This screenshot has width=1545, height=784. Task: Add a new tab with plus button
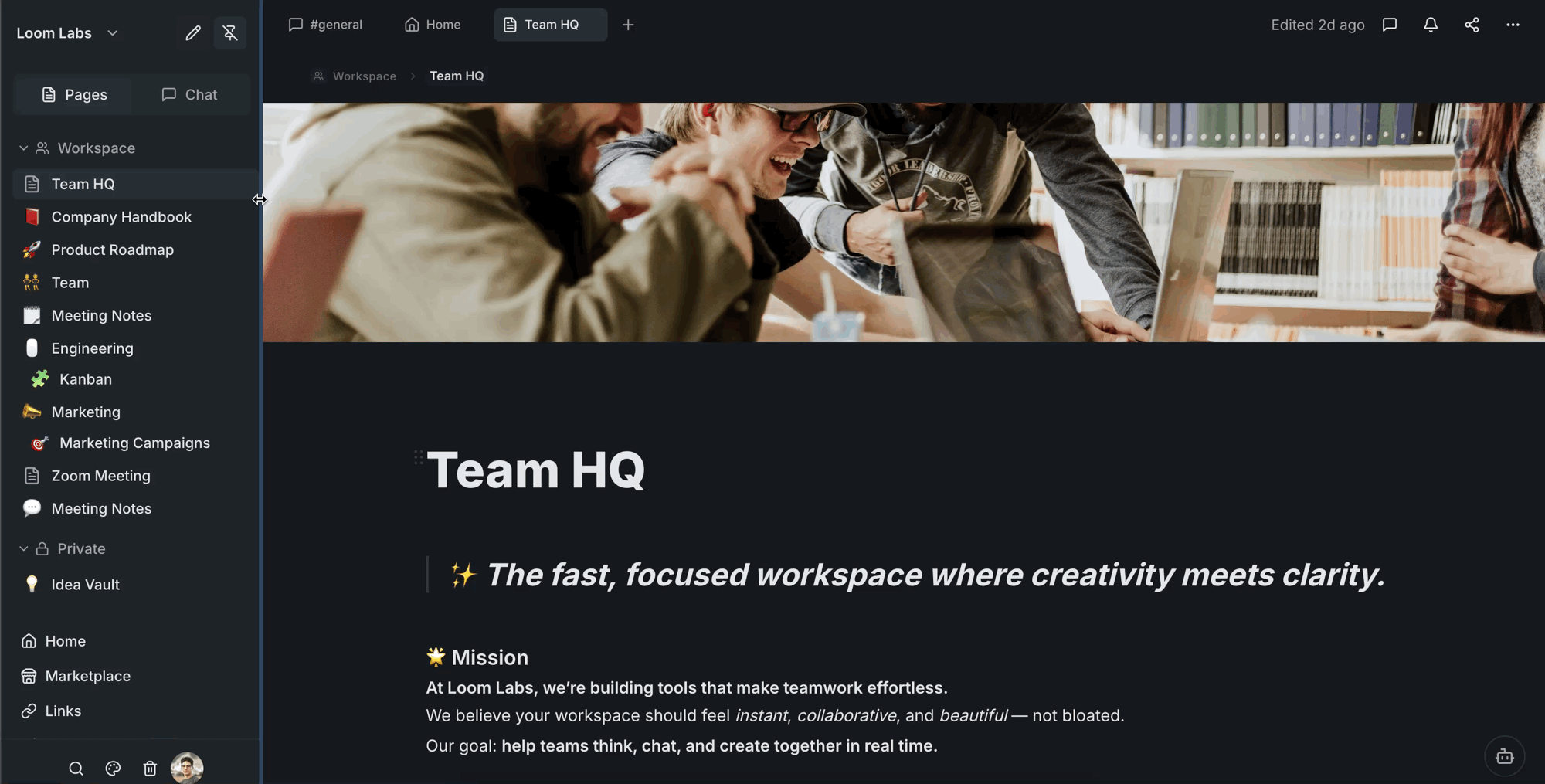click(628, 25)
